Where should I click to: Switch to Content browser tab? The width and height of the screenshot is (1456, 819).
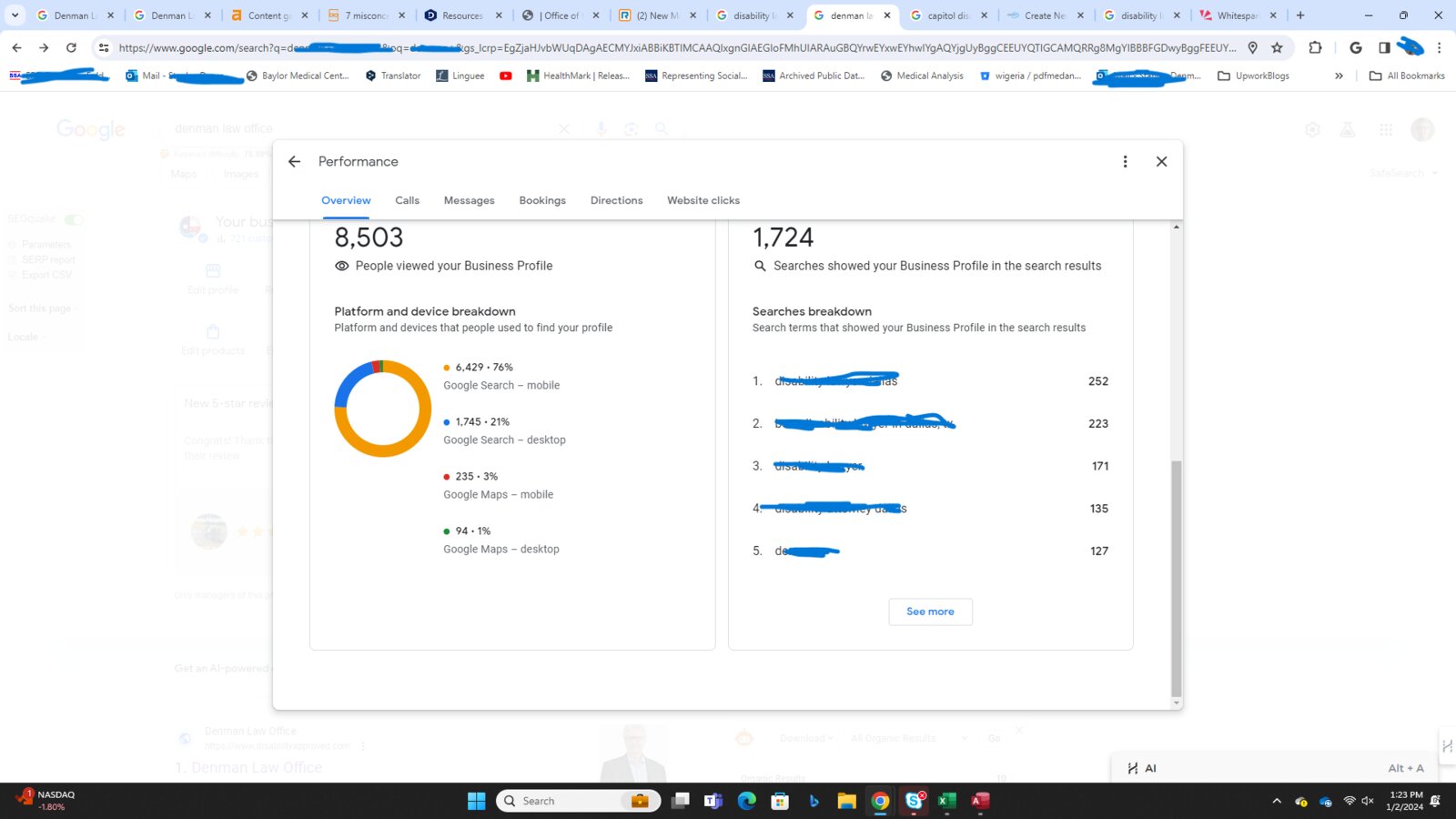tap(269, 15)
